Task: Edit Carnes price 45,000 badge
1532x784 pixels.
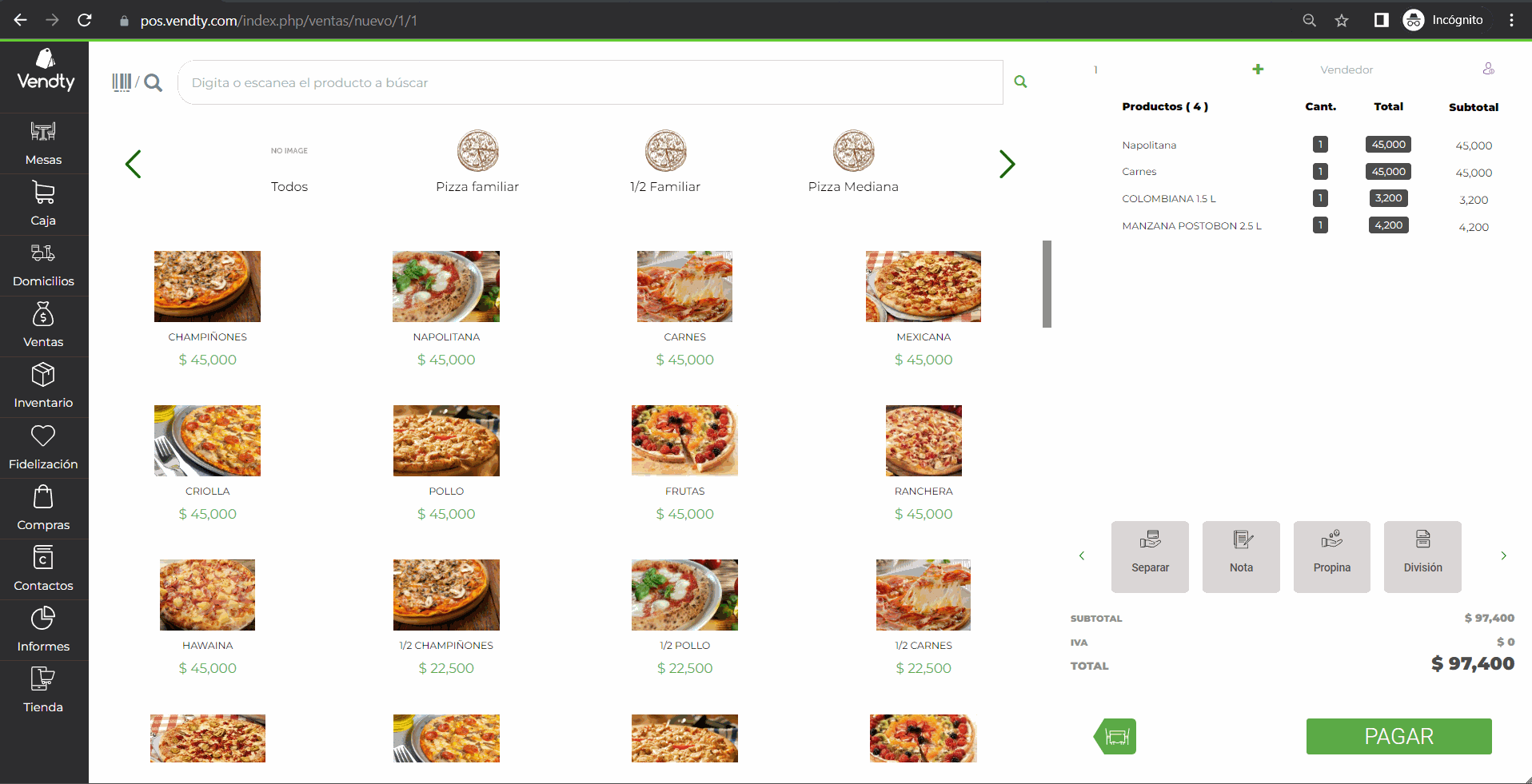Action: click(1388, 171)
